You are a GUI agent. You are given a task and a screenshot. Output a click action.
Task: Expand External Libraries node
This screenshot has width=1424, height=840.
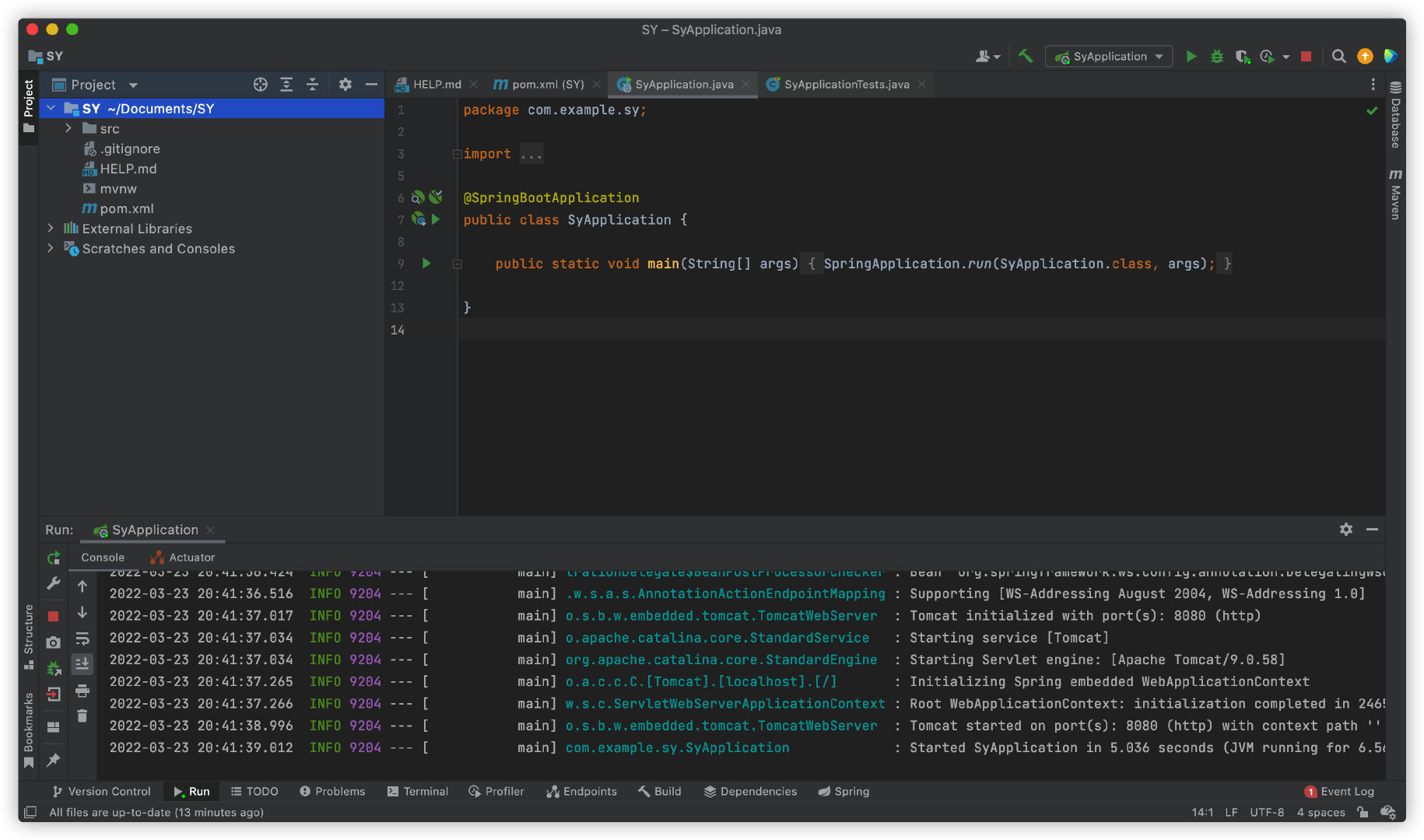click(51, 228)
